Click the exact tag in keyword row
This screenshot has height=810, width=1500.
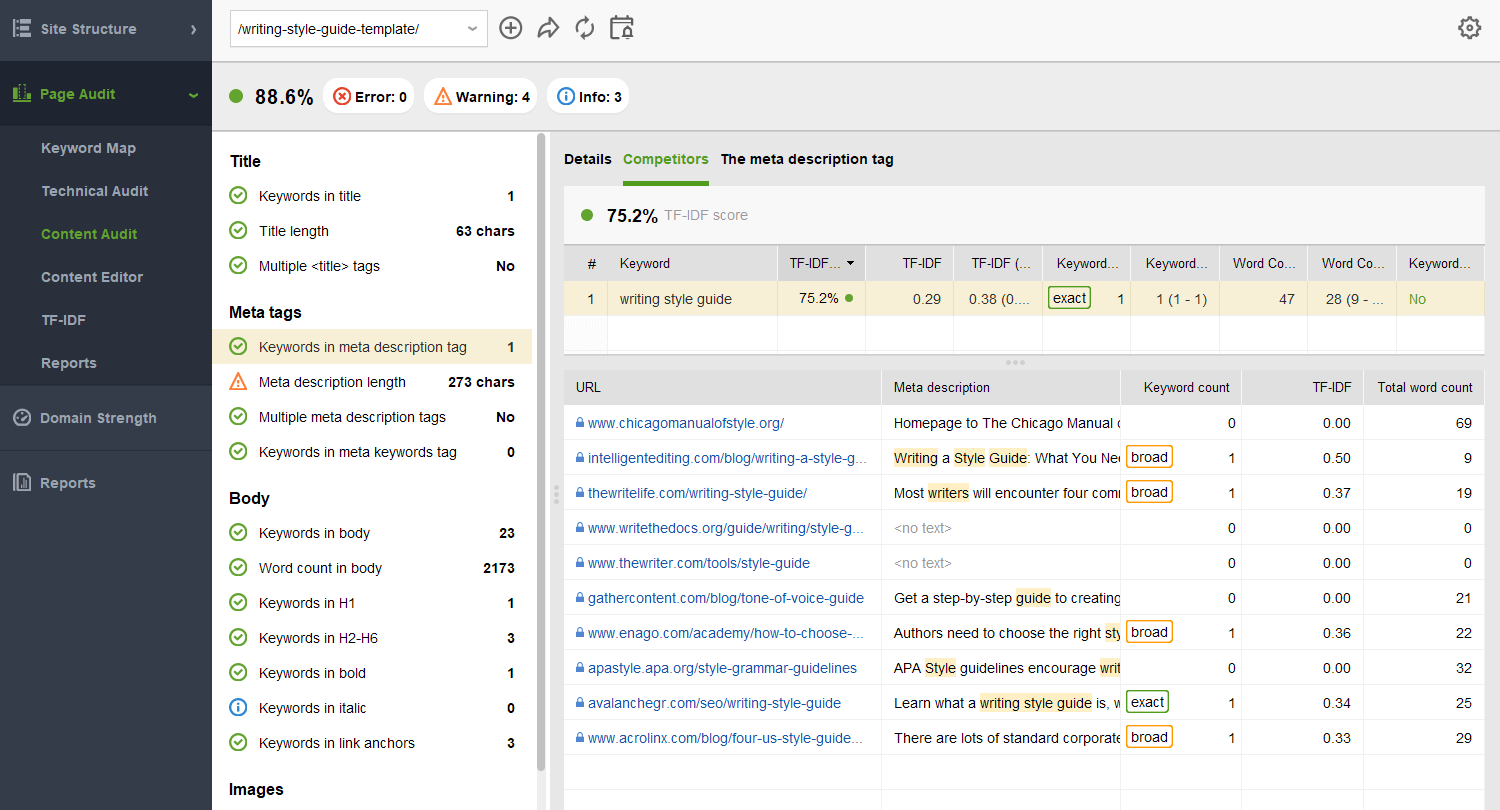point(1069,297)
